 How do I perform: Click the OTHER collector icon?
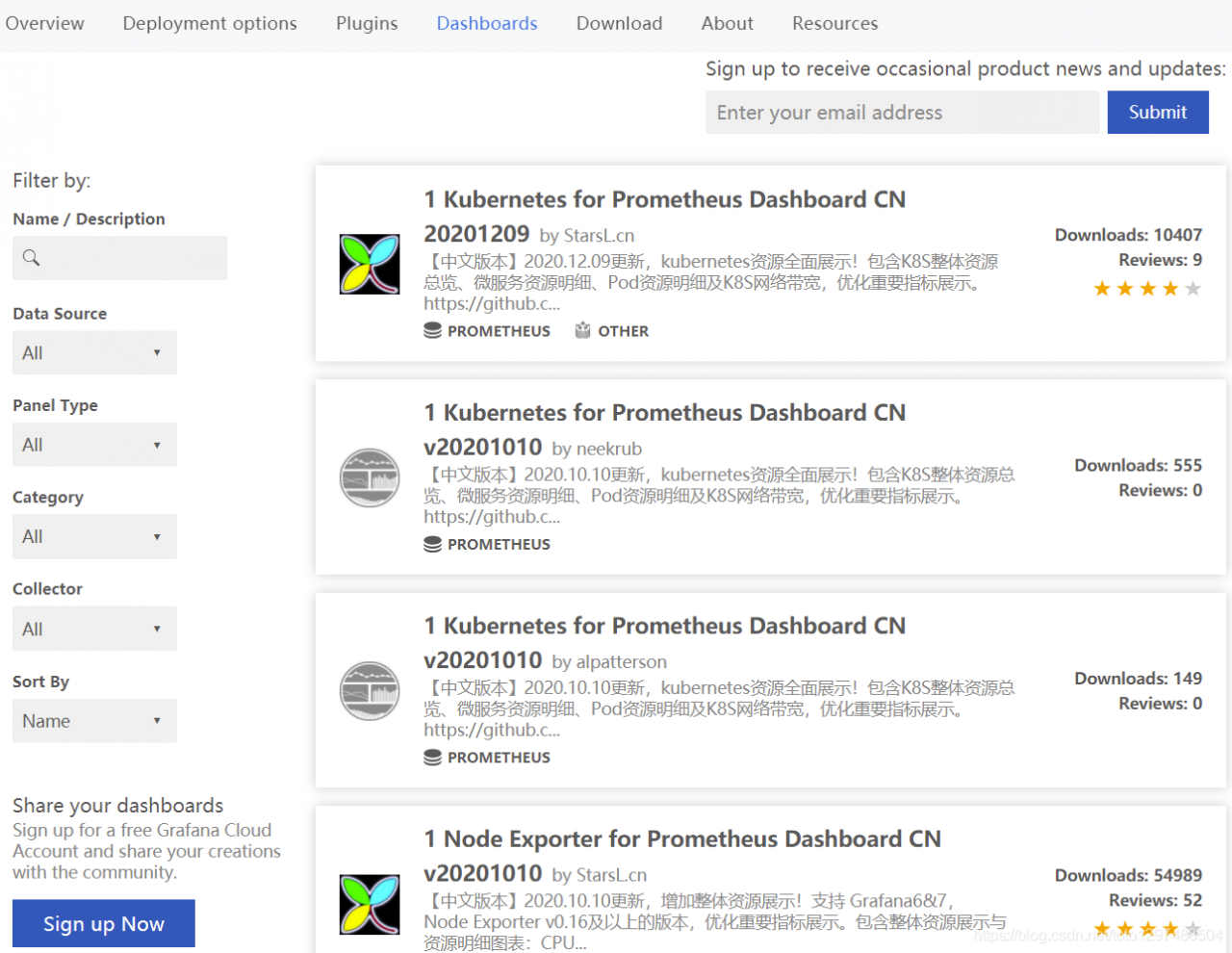582,330
